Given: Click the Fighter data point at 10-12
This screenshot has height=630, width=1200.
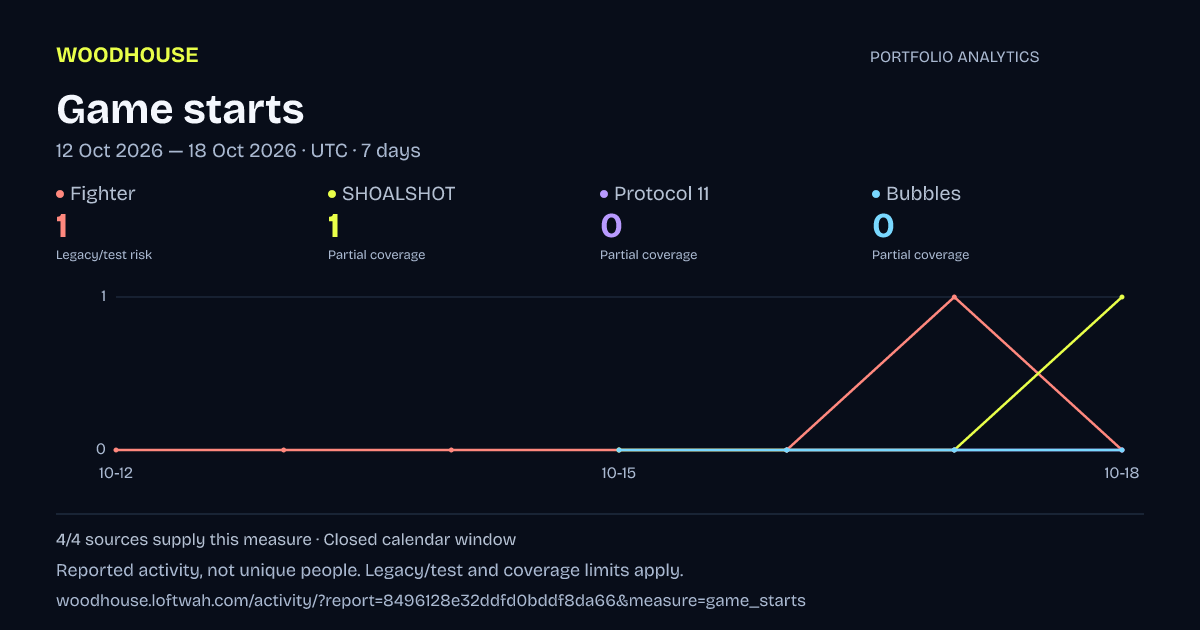Looking at the screenshot, I should 116,450.
